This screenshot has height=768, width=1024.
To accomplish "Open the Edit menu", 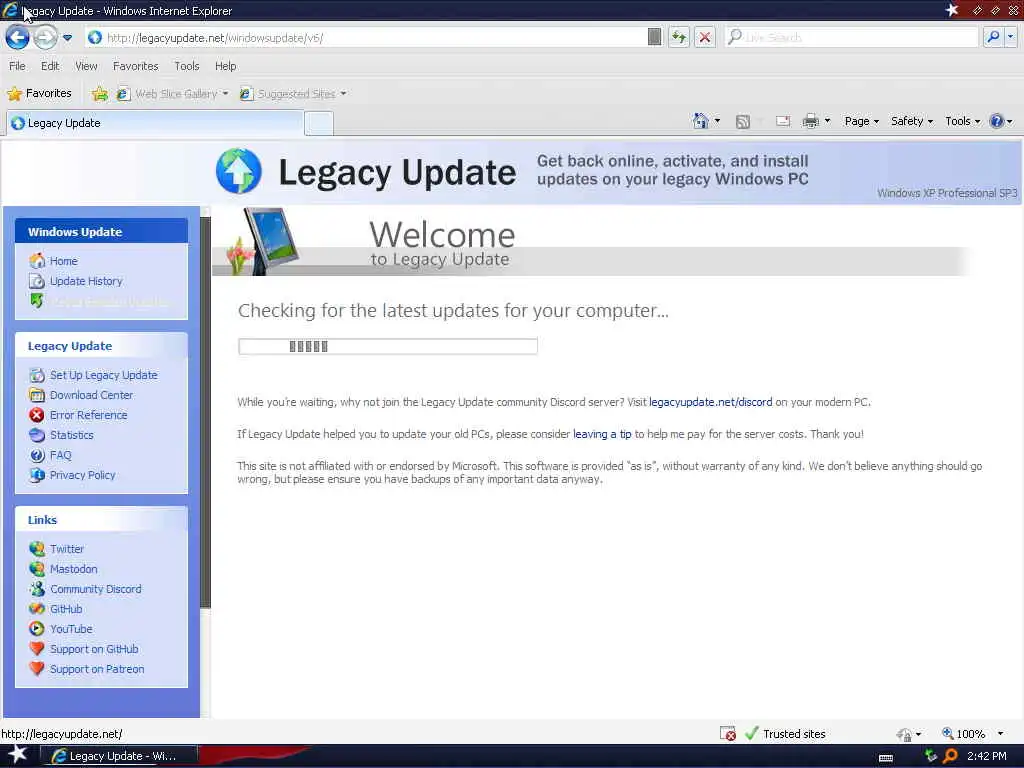I will [x=50, y=66].
